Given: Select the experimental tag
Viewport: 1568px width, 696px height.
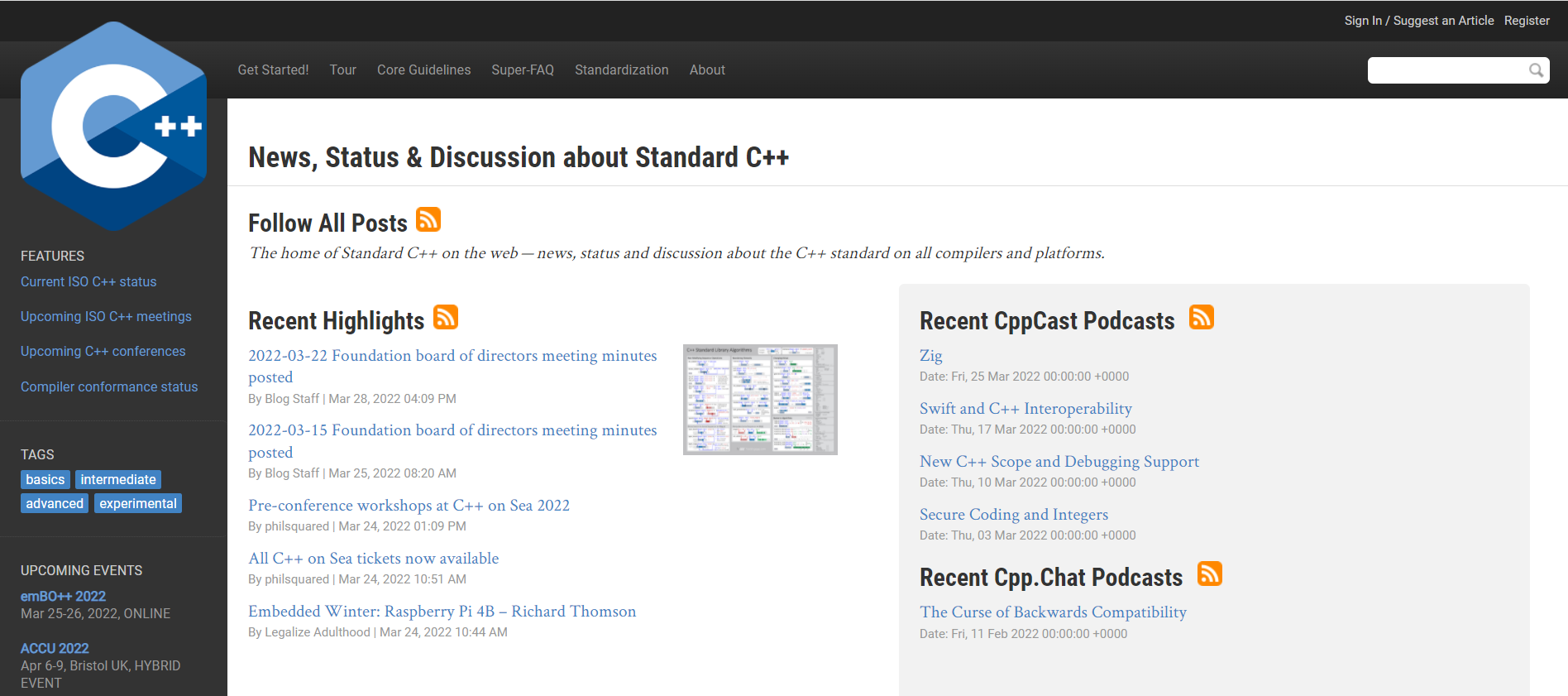Looking at the screenshot, I should pos(138,504).
